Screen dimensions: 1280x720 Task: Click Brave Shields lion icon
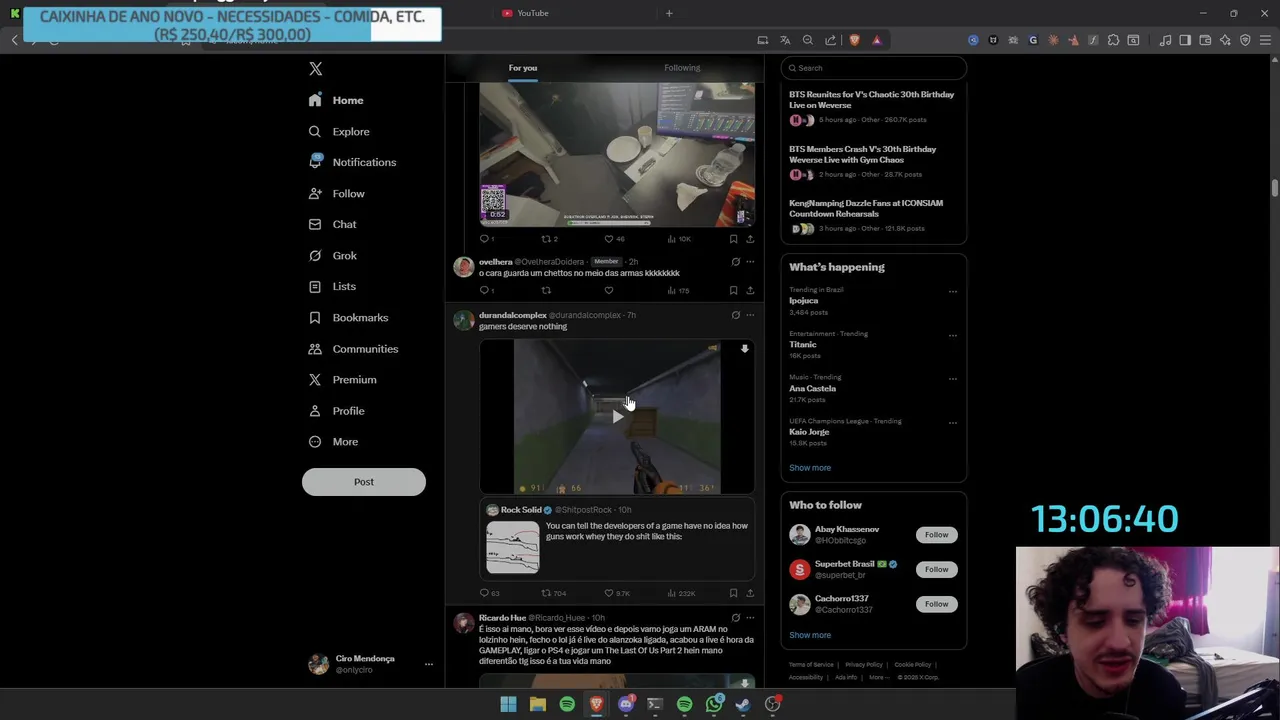click(854, 40)
